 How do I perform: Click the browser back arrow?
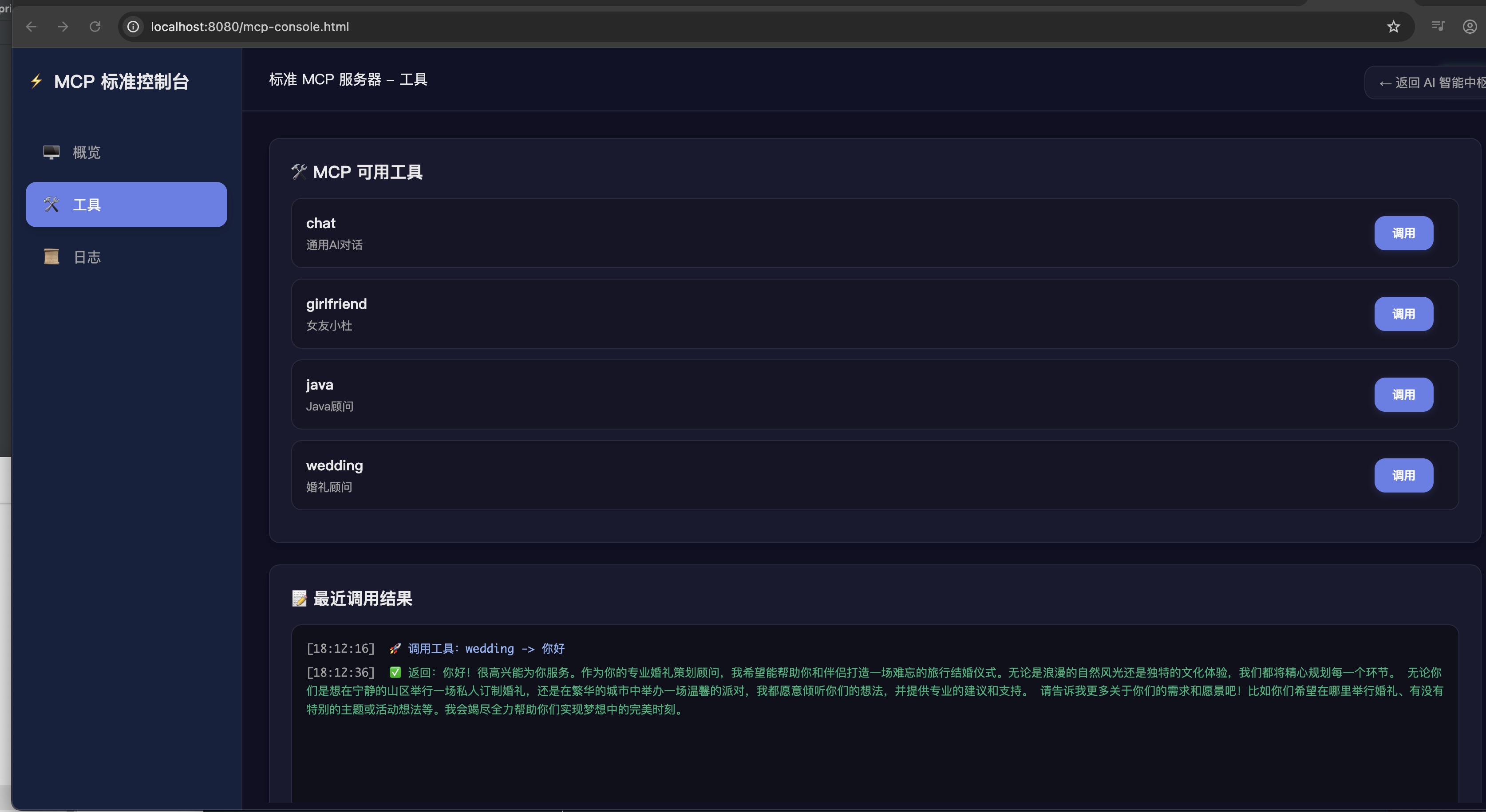[31, 27]
